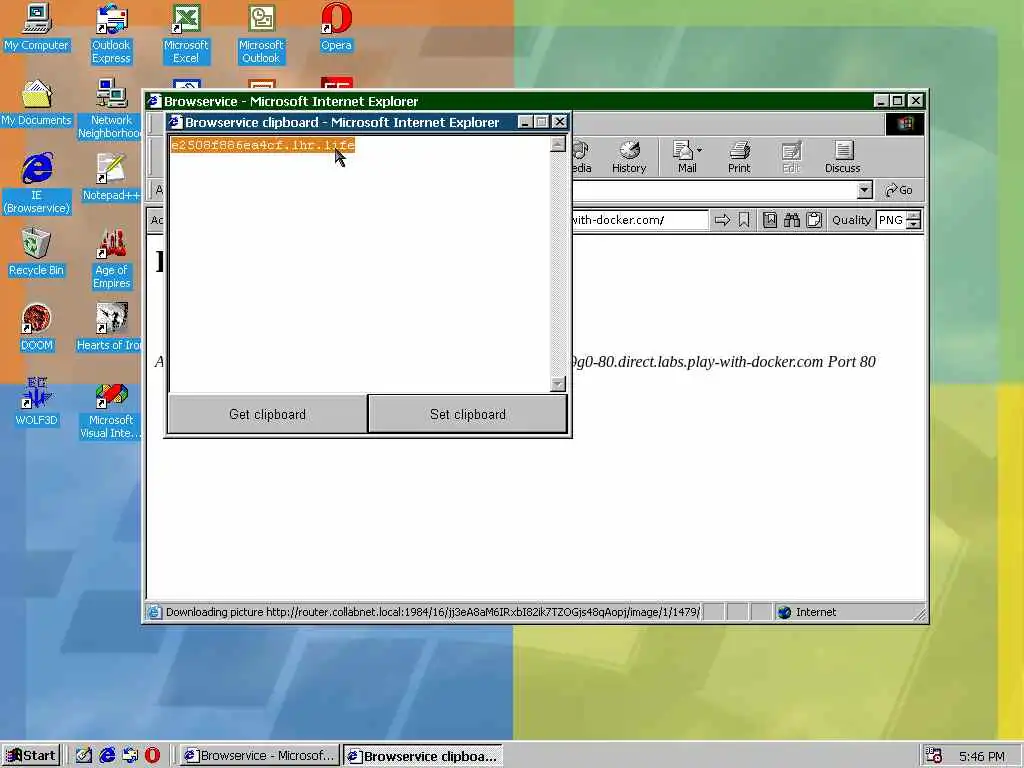Select the Notepad++ desktop icon

coord(111,178)
